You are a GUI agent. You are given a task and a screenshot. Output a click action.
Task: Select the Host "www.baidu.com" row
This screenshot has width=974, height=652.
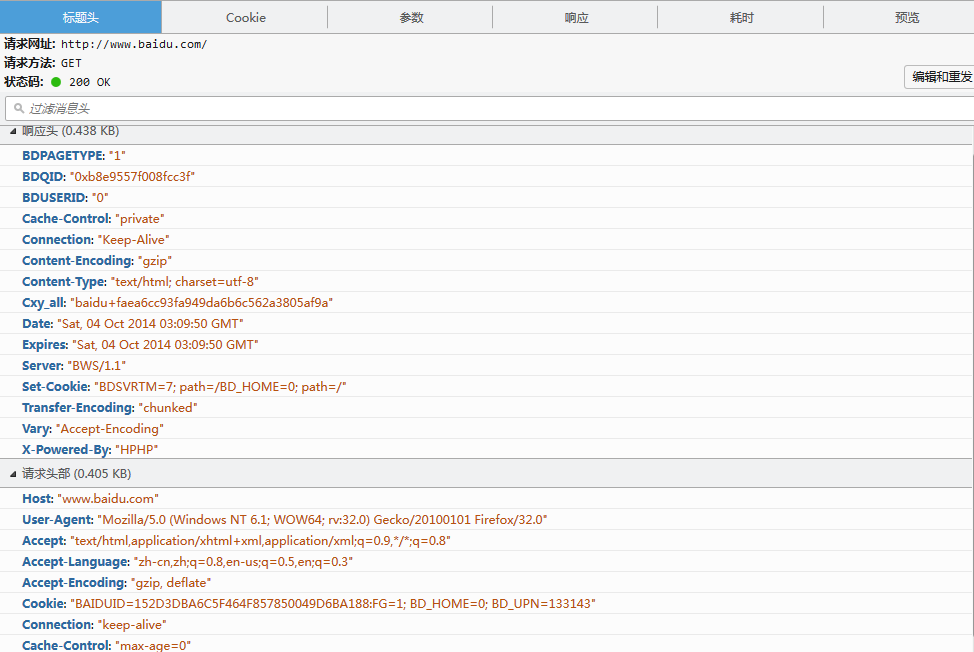486,499
